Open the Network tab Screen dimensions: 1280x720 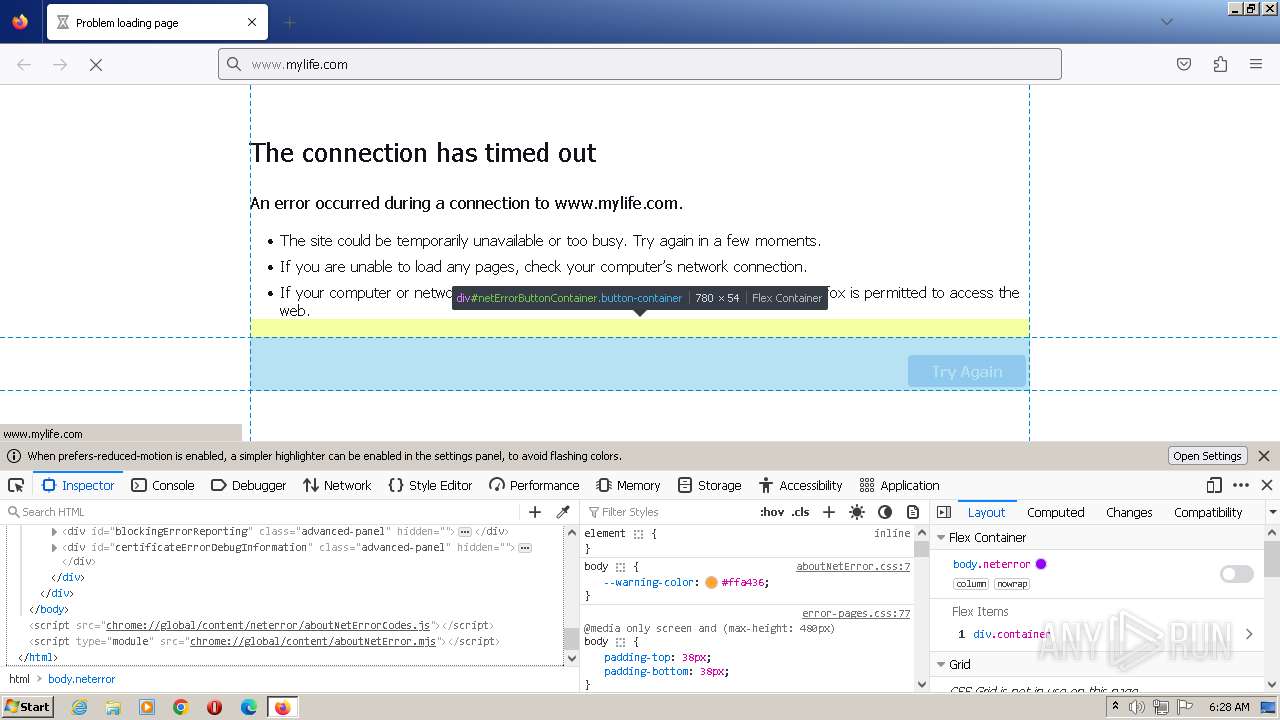click(x=337, y=485)
